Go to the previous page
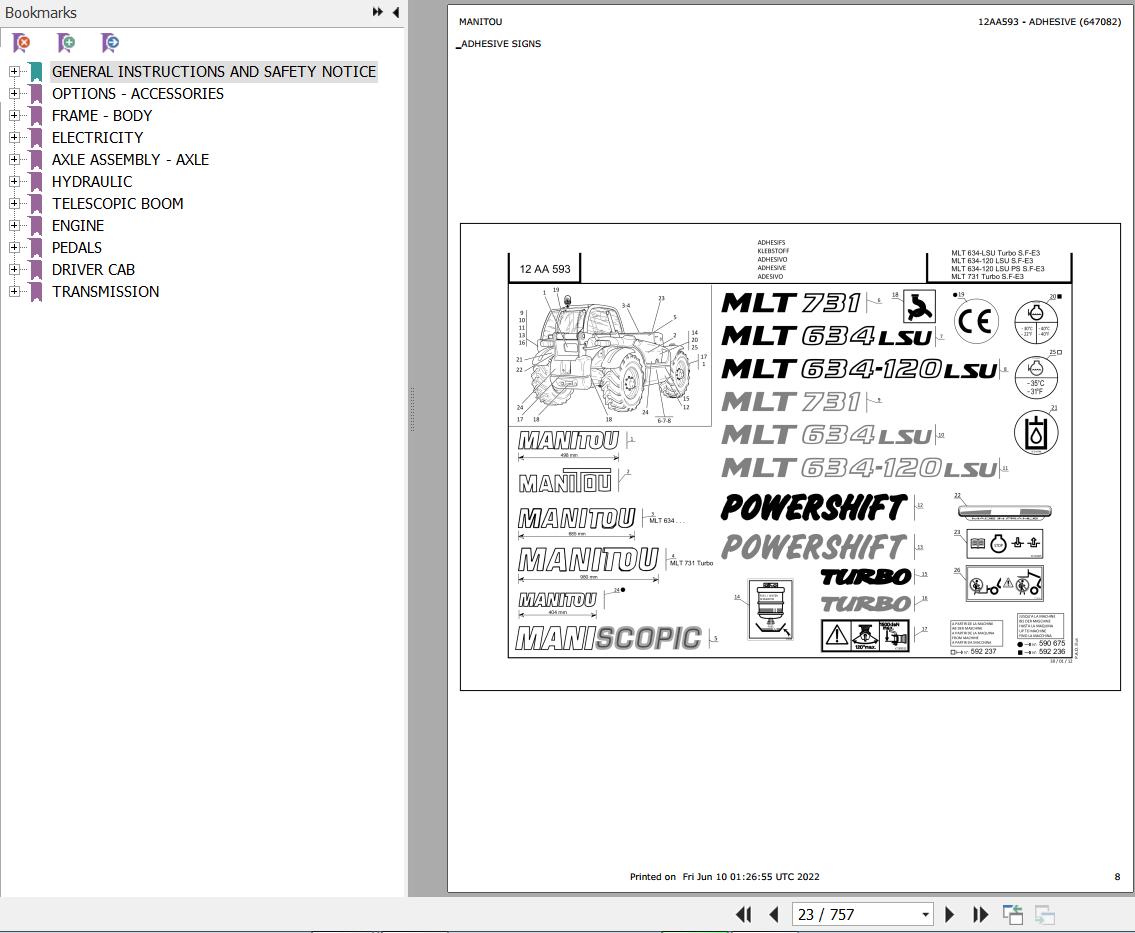 coord(773,915)
